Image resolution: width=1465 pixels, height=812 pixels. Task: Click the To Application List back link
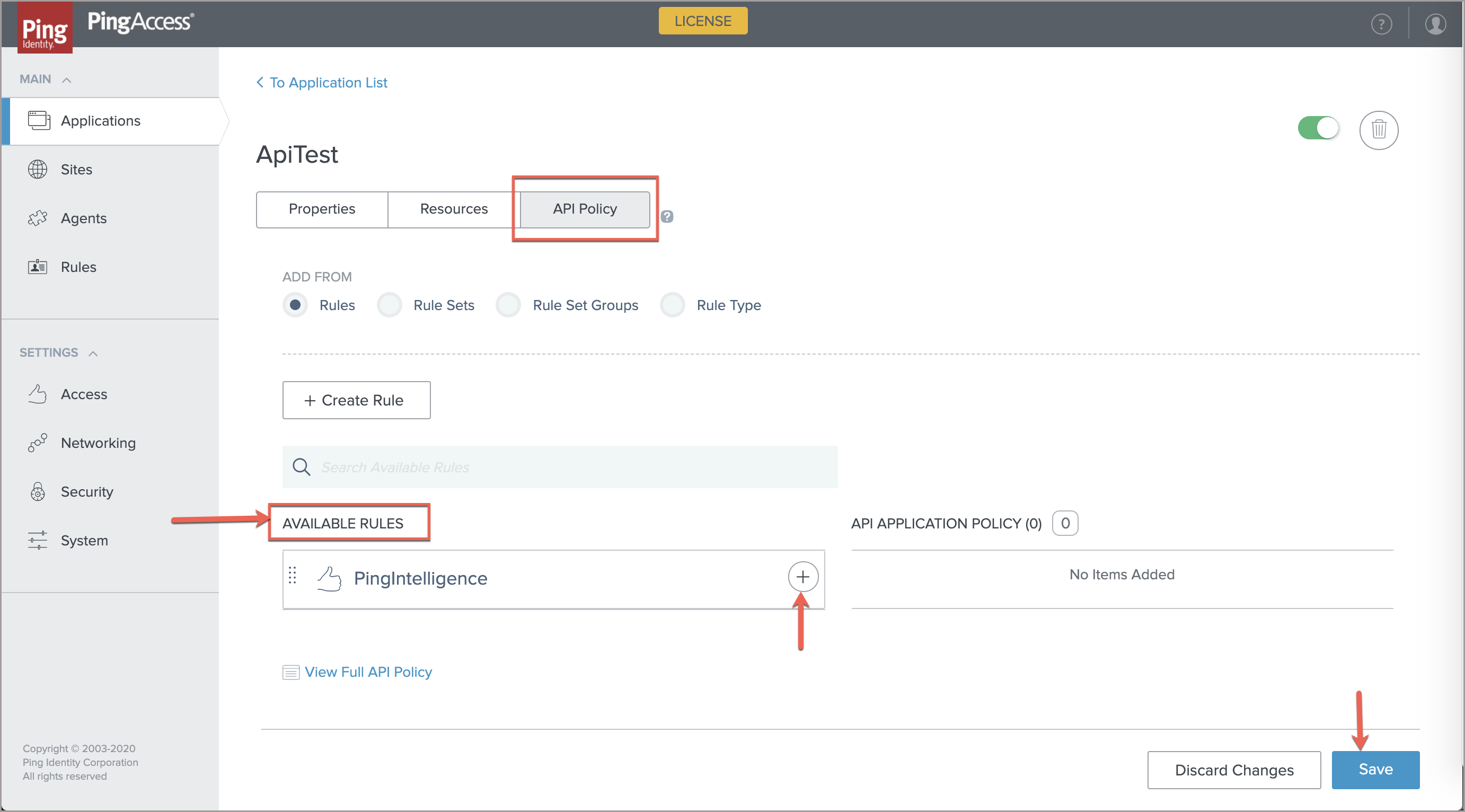tap(322, 82)
